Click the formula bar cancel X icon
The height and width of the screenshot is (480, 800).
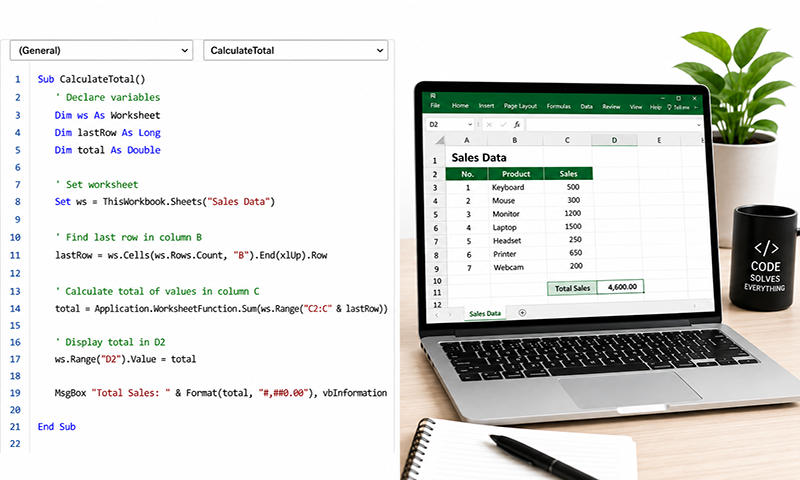(489, 124)
